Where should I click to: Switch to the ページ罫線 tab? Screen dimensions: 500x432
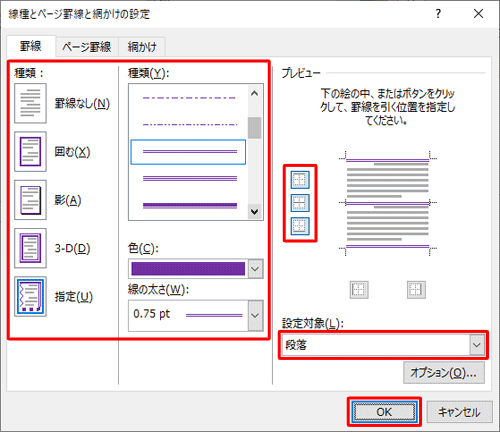tap(87, 47)
